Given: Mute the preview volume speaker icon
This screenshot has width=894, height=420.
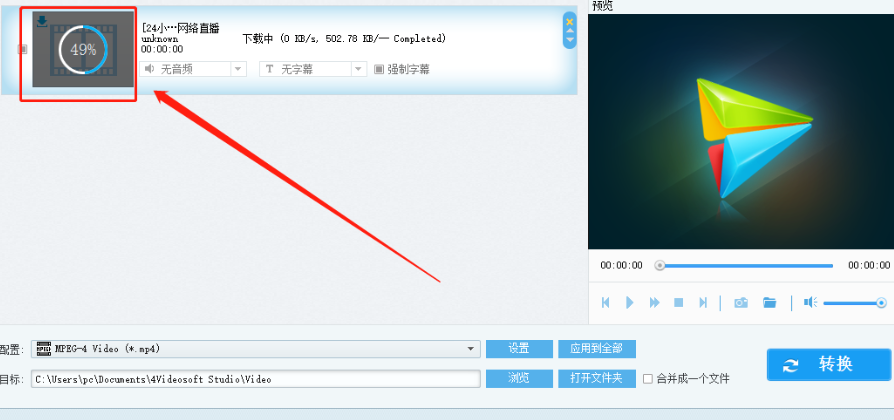Looking at the screenshot, I should [810, 302].
